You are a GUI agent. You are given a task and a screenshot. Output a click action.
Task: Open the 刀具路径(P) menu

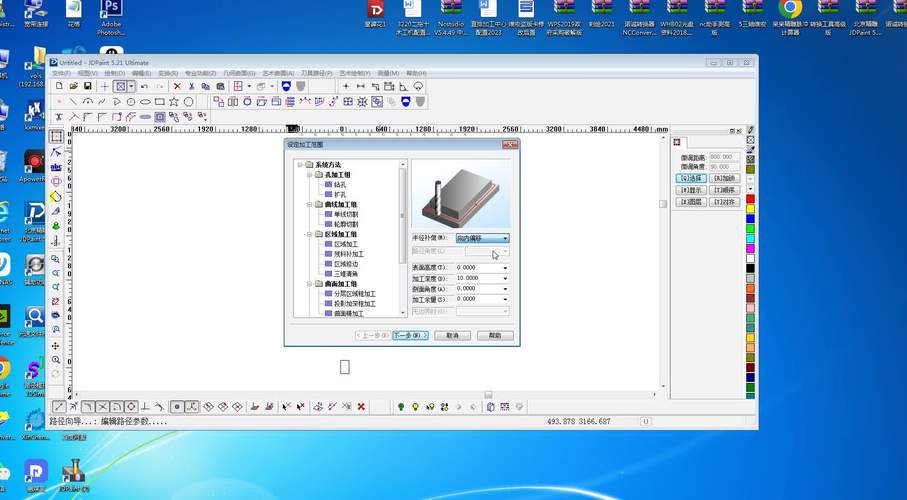coord(316,73)
